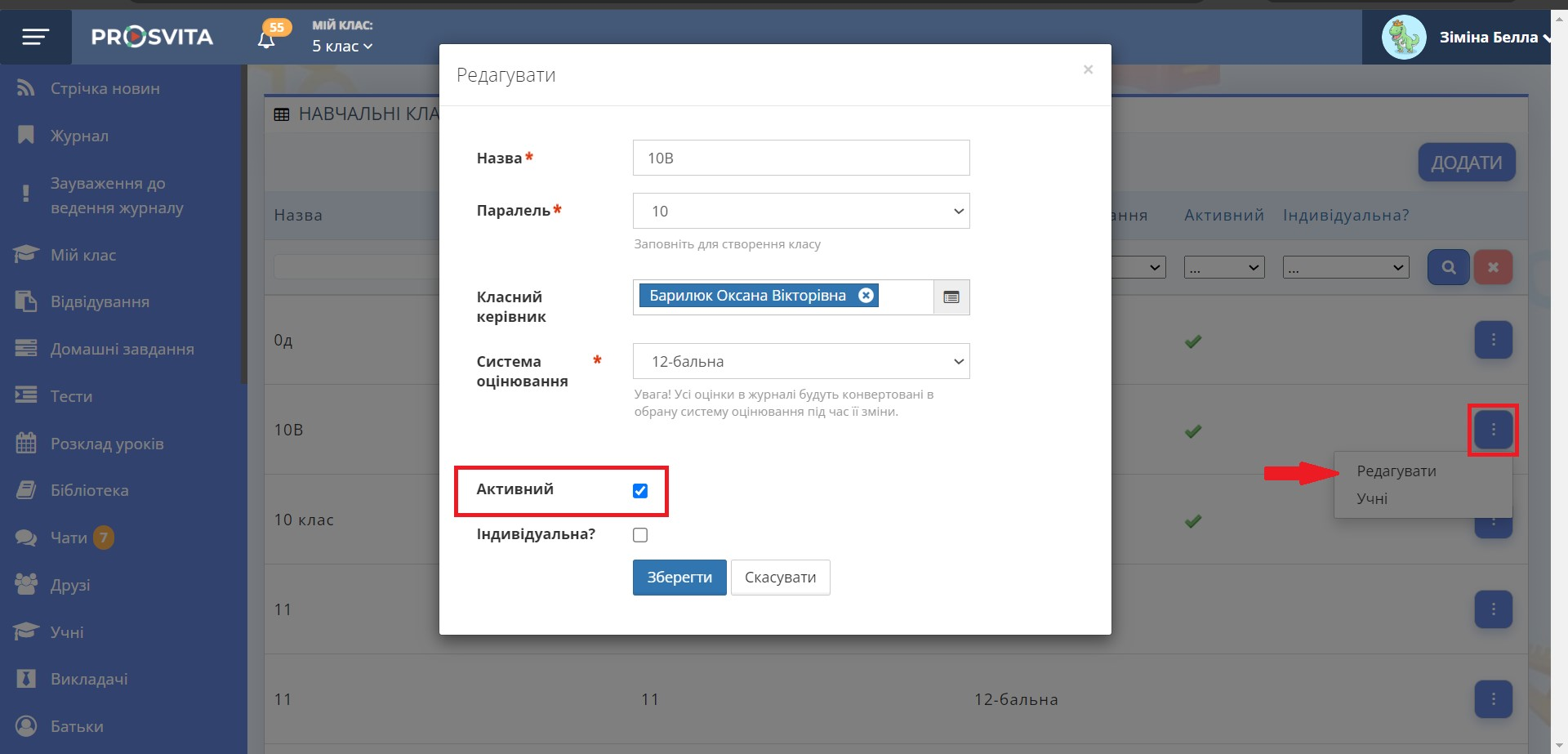Choose Учні in the context menu

(1372, 499)
